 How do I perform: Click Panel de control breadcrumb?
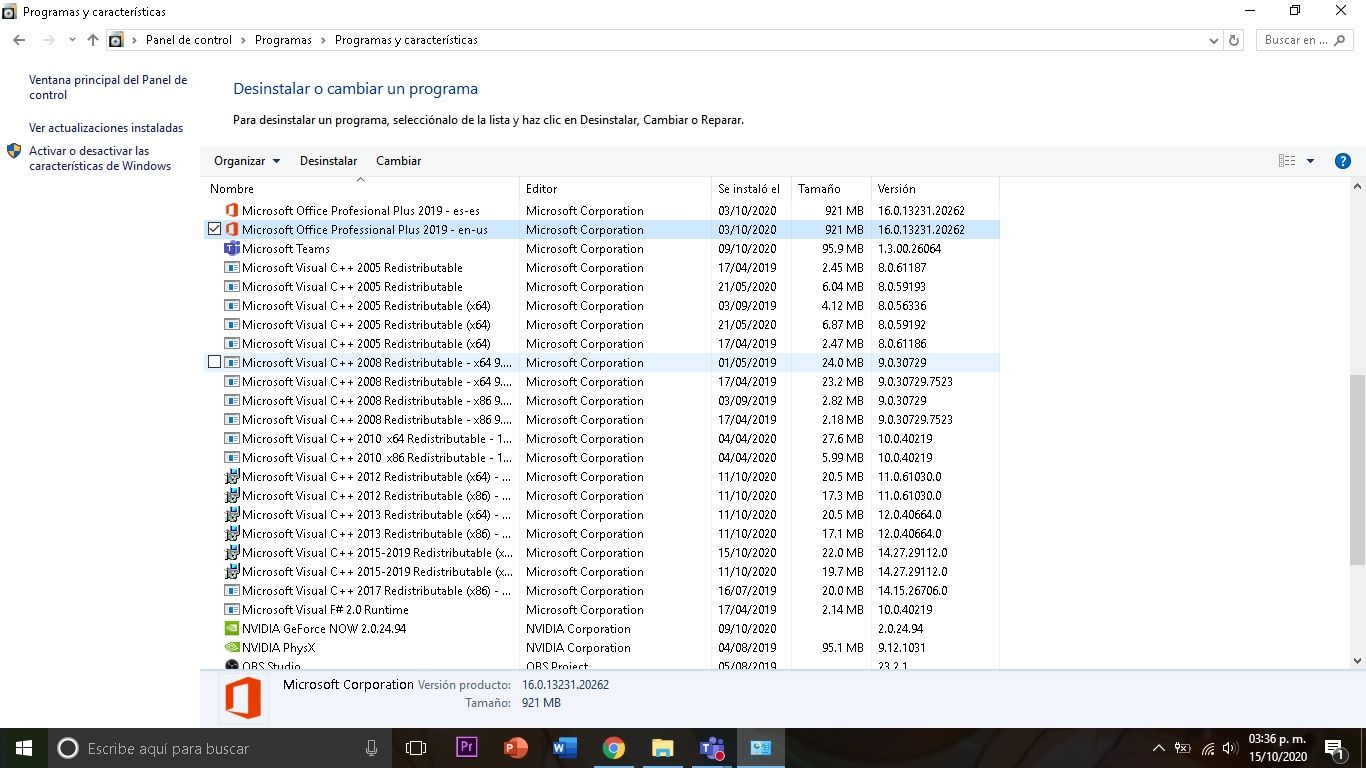click(x=189, y=40)
